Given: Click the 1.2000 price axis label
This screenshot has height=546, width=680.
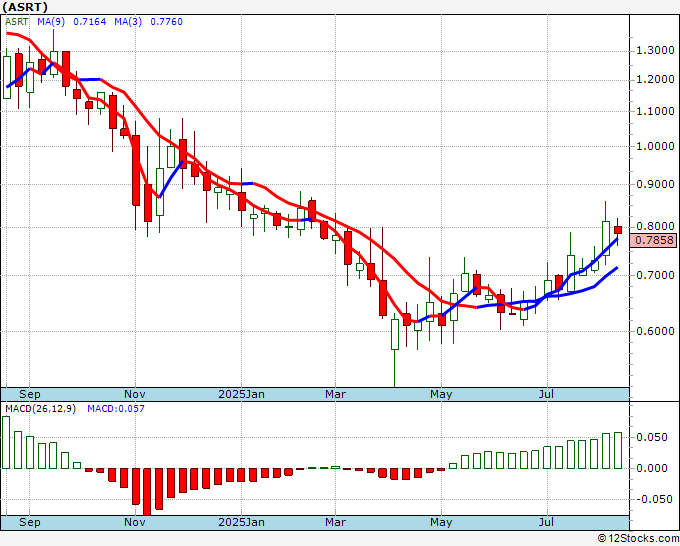Looking at the screenshot, I should 655,79.
